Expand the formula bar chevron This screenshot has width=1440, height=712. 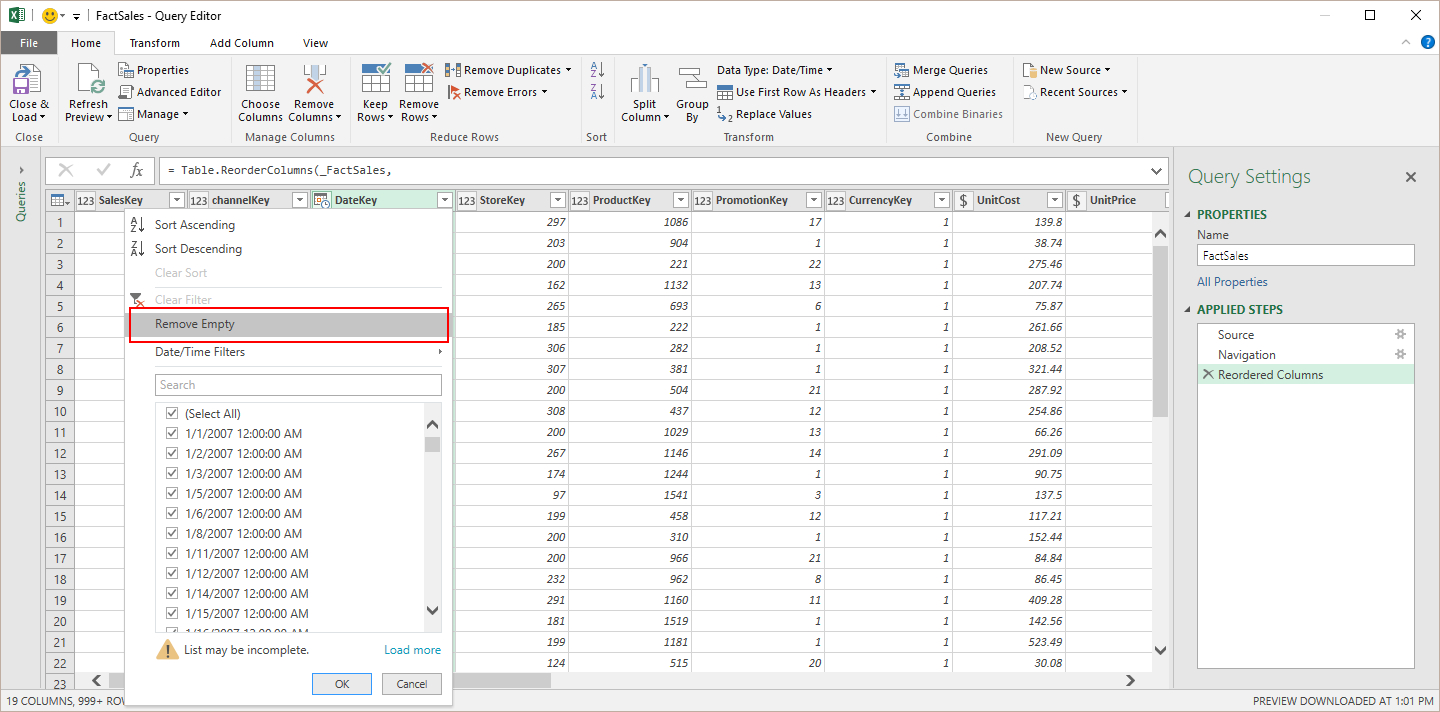1156,170
